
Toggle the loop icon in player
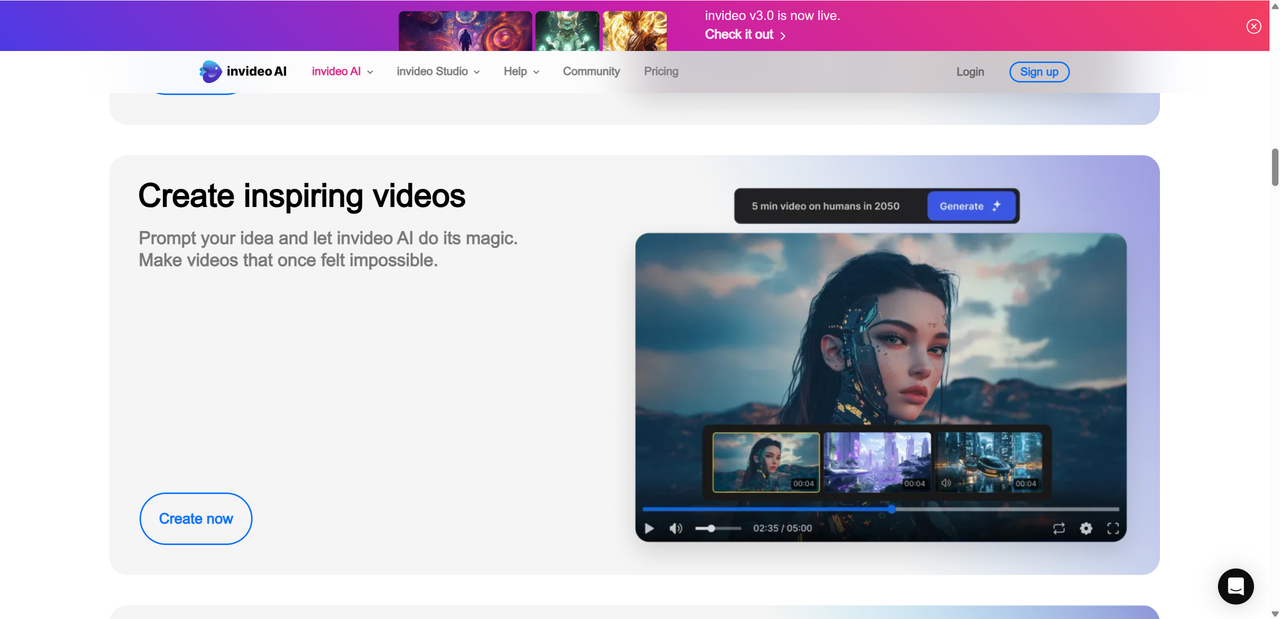tap(1059, 528)
